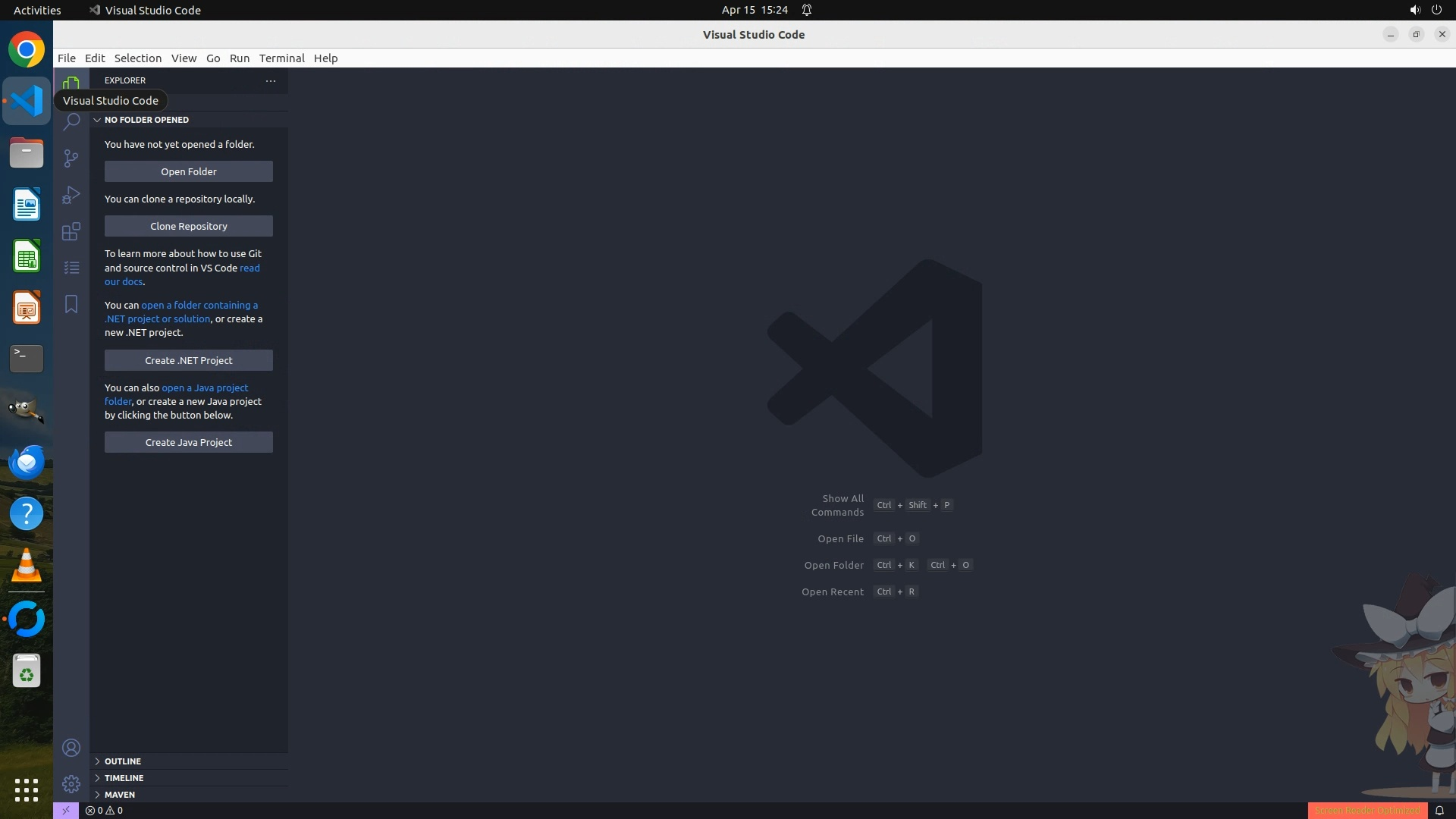The height and width of the screenshot is (819, 1456).
Task: Expand the Outline section
Action: (122, 761)
